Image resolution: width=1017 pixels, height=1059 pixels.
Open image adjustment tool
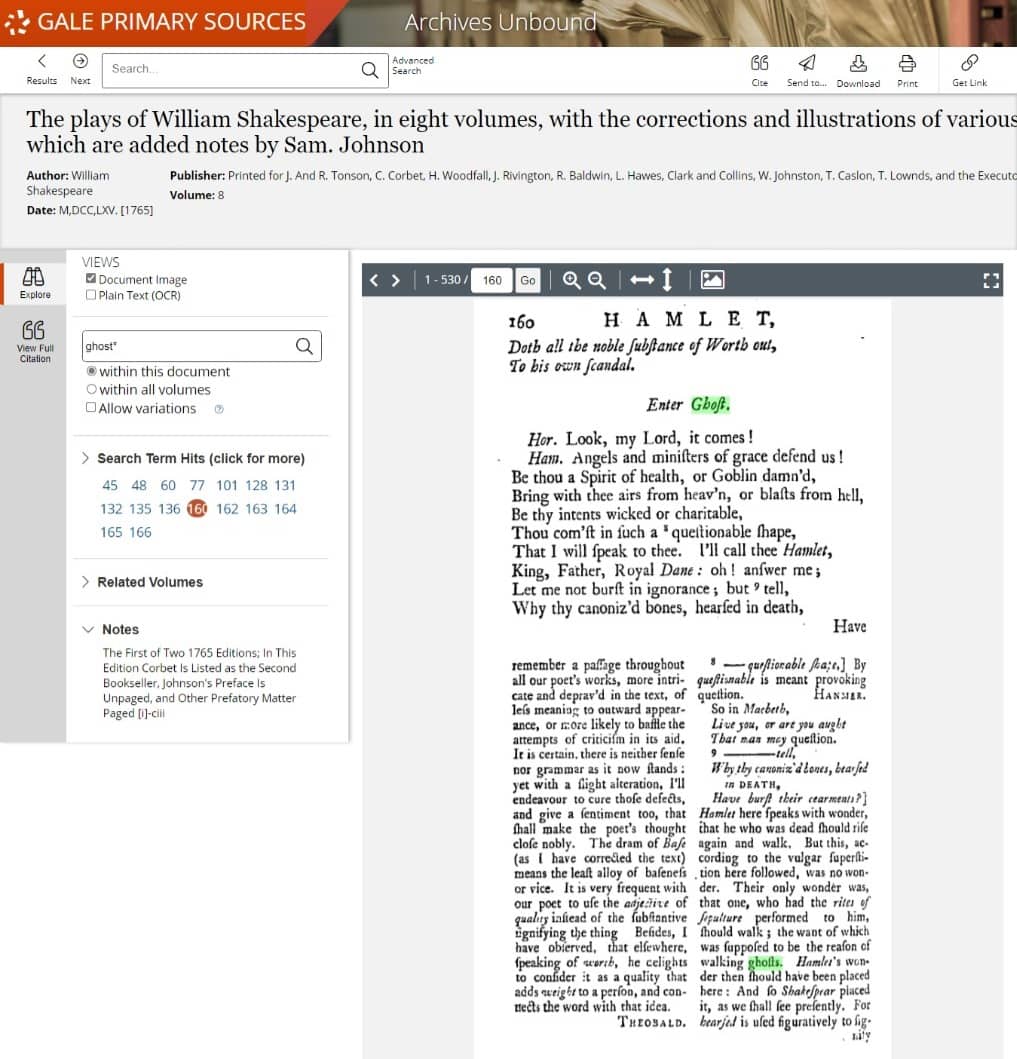click(712, 280)
